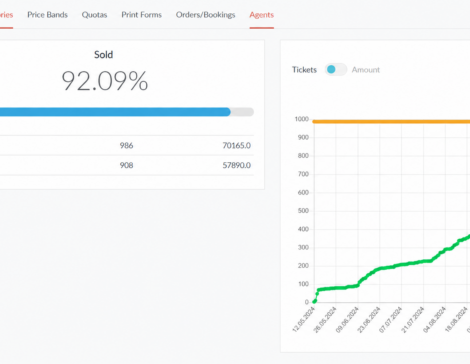Click the 57890.0 amount value

point(237,165)
